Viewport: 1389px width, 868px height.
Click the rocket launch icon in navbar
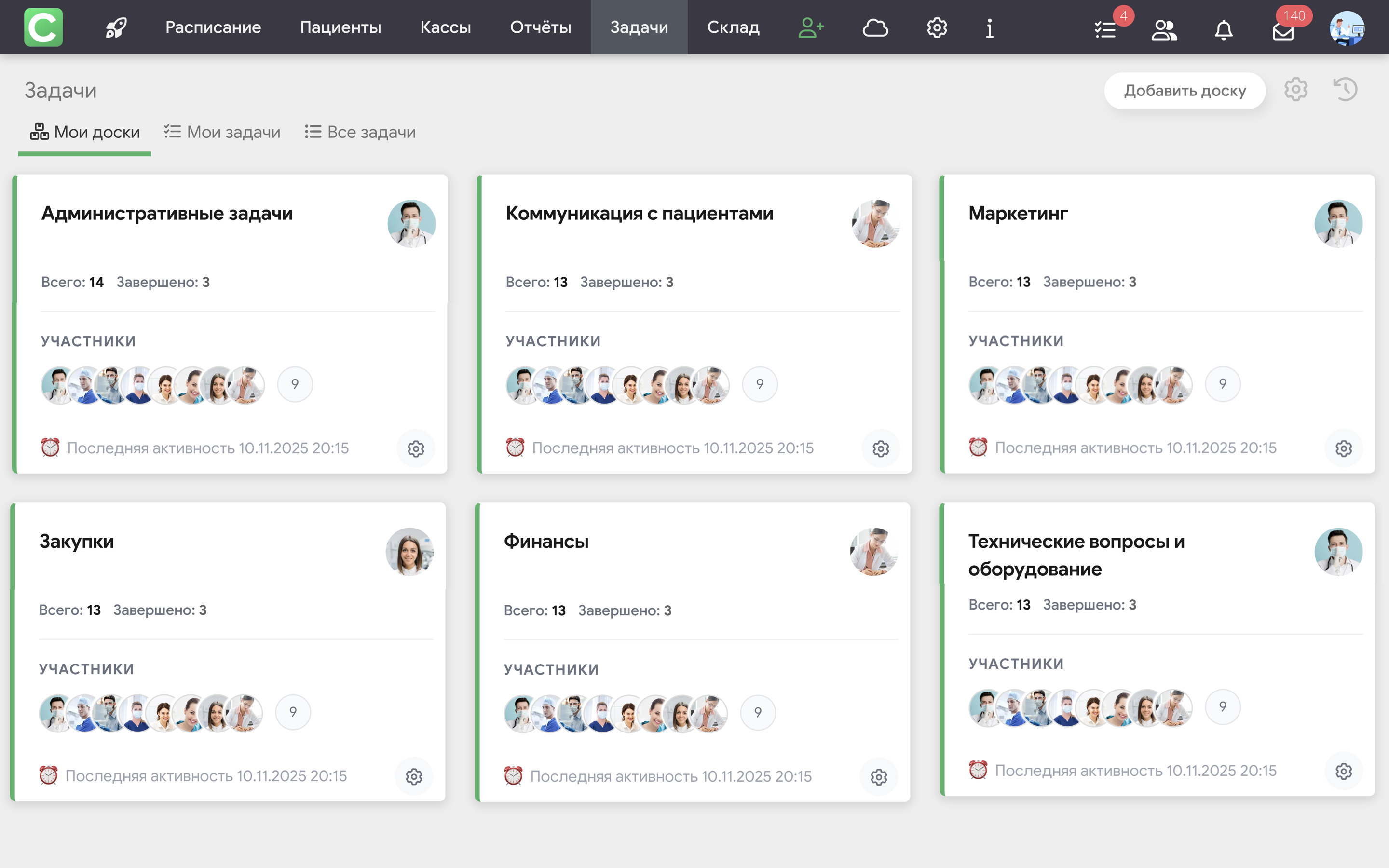click(116, 27)
